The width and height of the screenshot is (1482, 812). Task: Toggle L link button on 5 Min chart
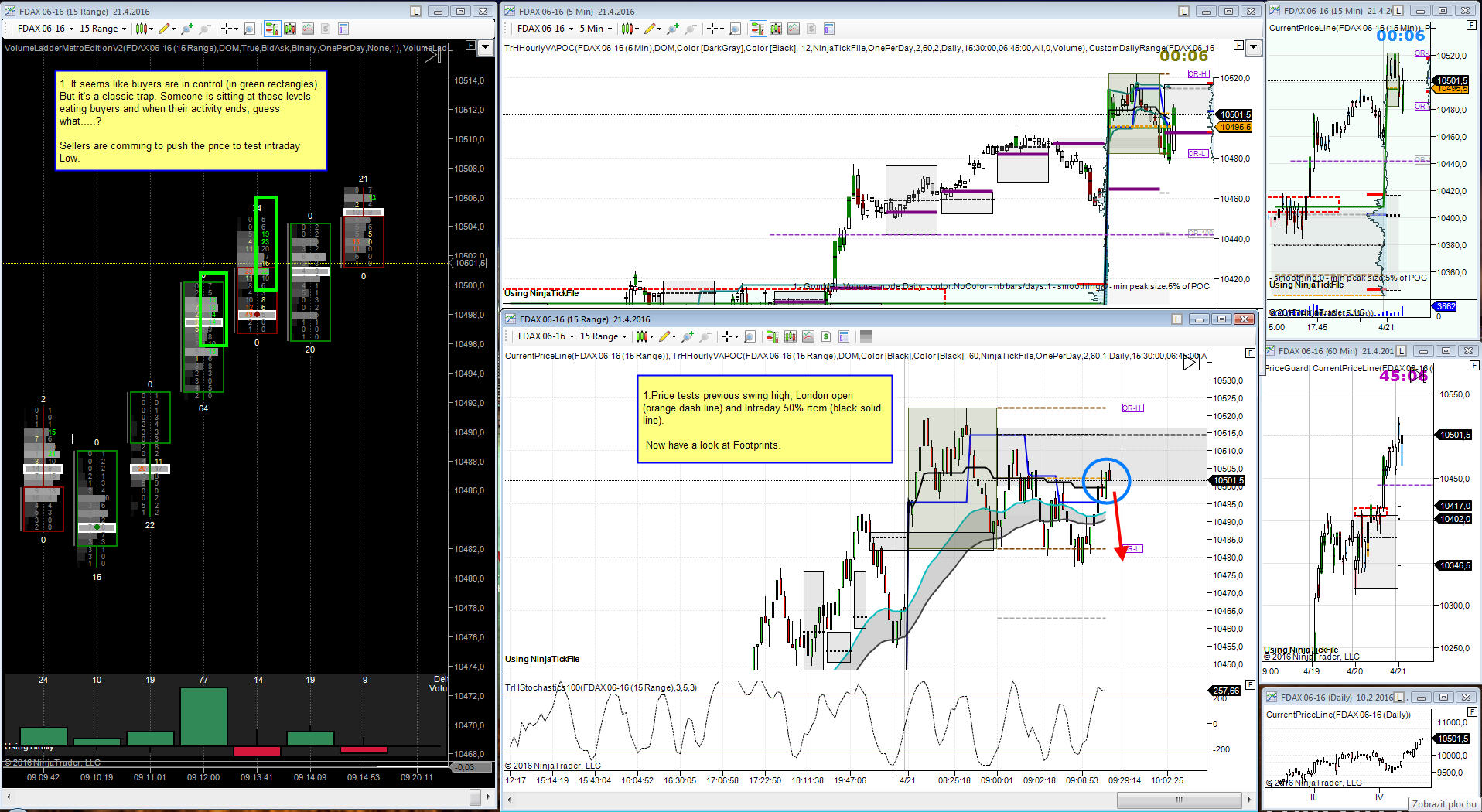(x=1184, y=12)
